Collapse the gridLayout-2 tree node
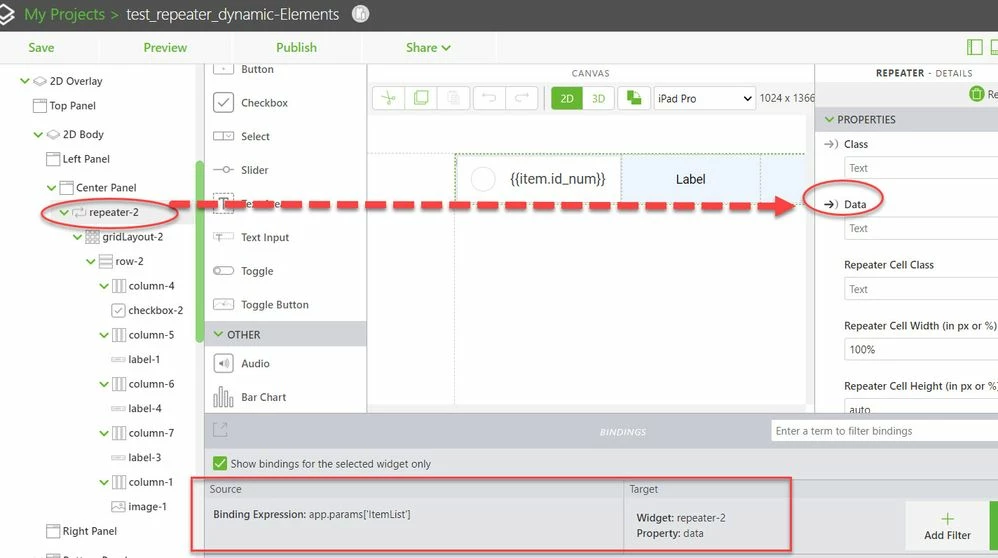Image resolution: width=998 pixels, height=558 pixels. click(78, 237)
